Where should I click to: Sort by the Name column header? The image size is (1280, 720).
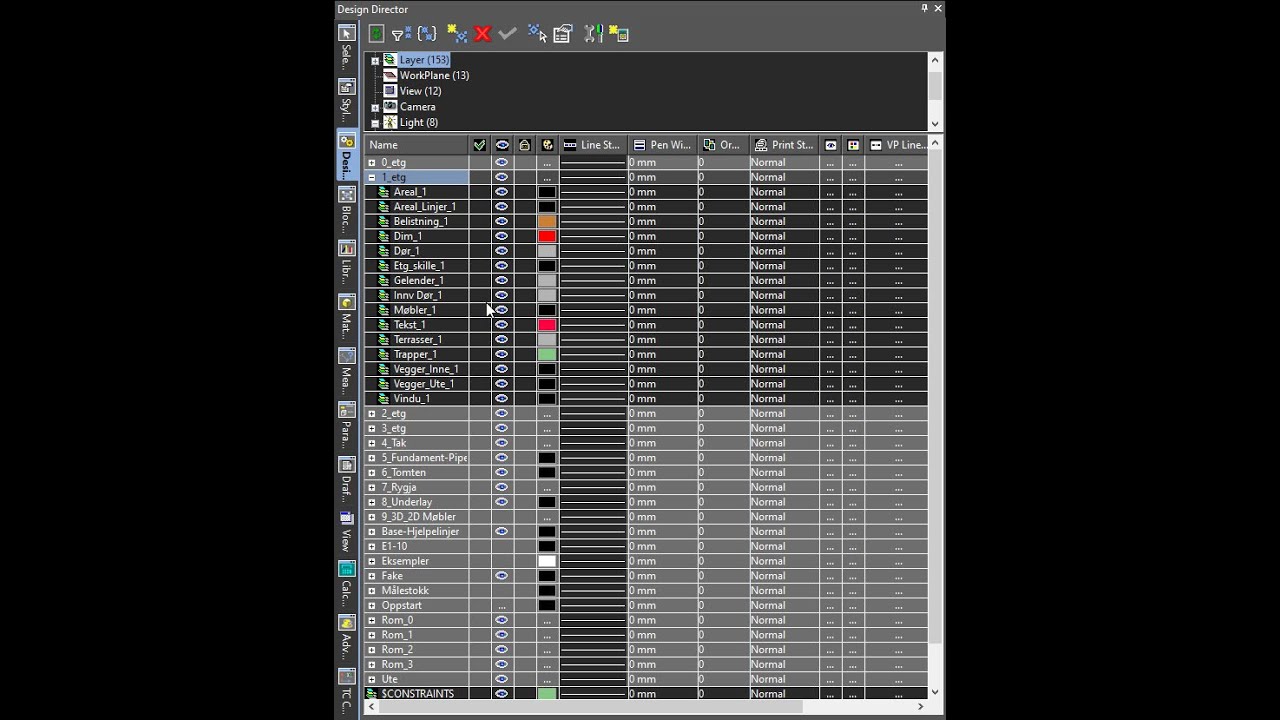pyautogui.click(x=417, y=145)
